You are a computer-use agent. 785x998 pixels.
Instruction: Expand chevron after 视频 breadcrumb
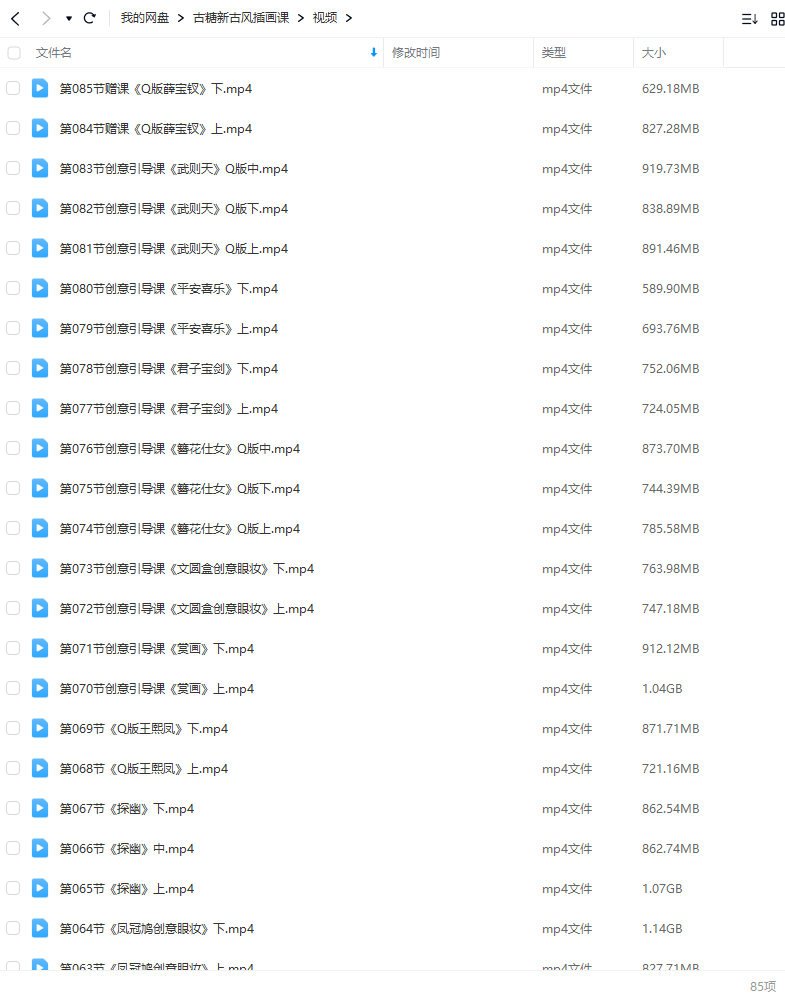coord(349,18)
